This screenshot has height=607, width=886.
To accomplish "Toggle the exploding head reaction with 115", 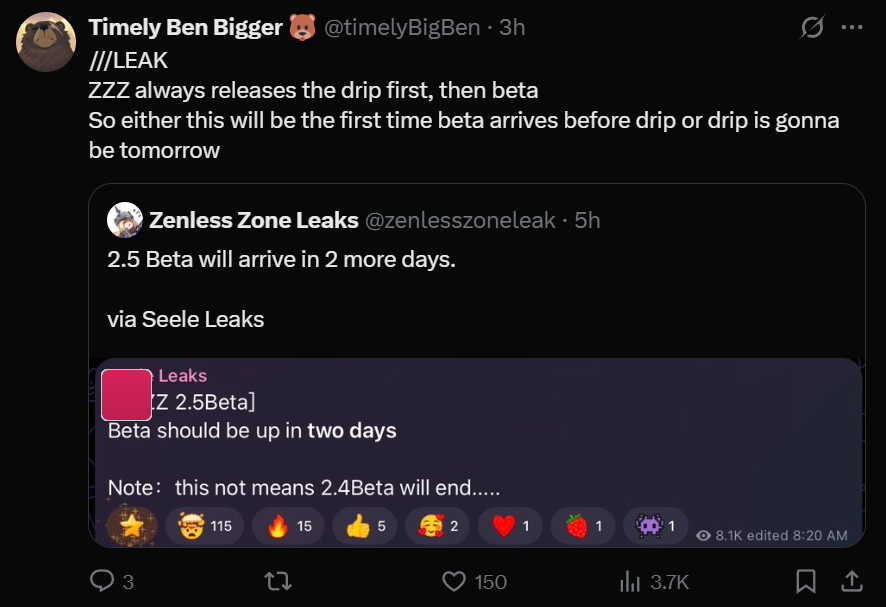I will pos(204,526).
